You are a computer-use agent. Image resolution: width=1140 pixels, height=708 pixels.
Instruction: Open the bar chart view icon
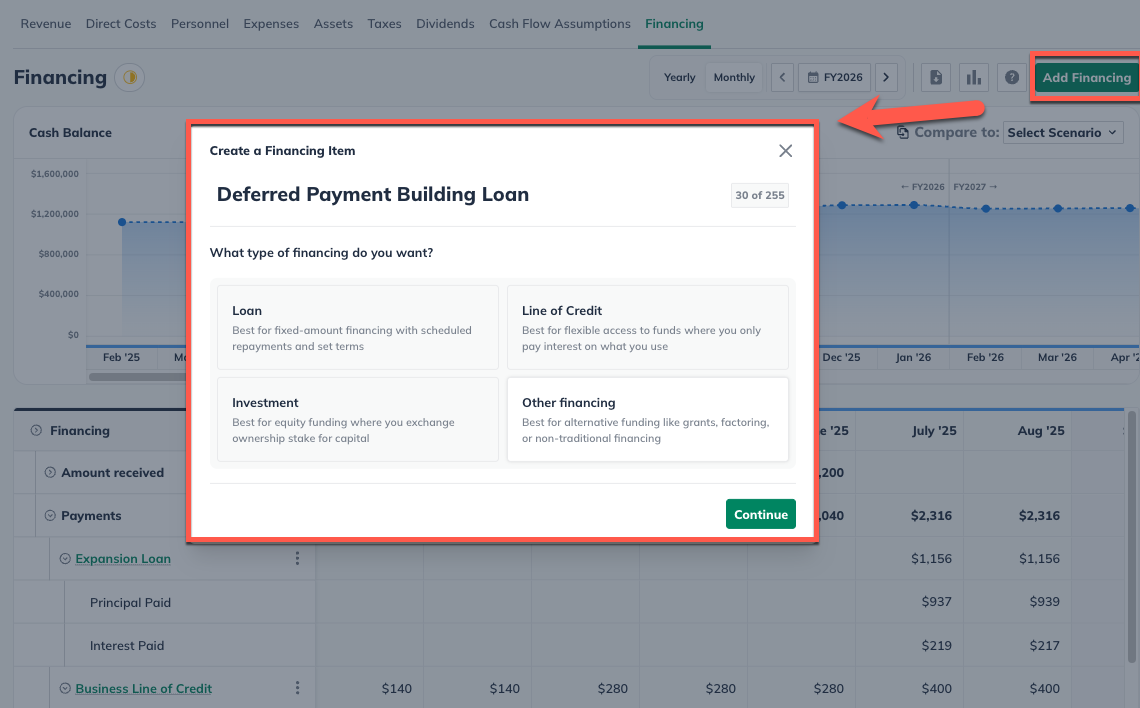tap(973, 77)
